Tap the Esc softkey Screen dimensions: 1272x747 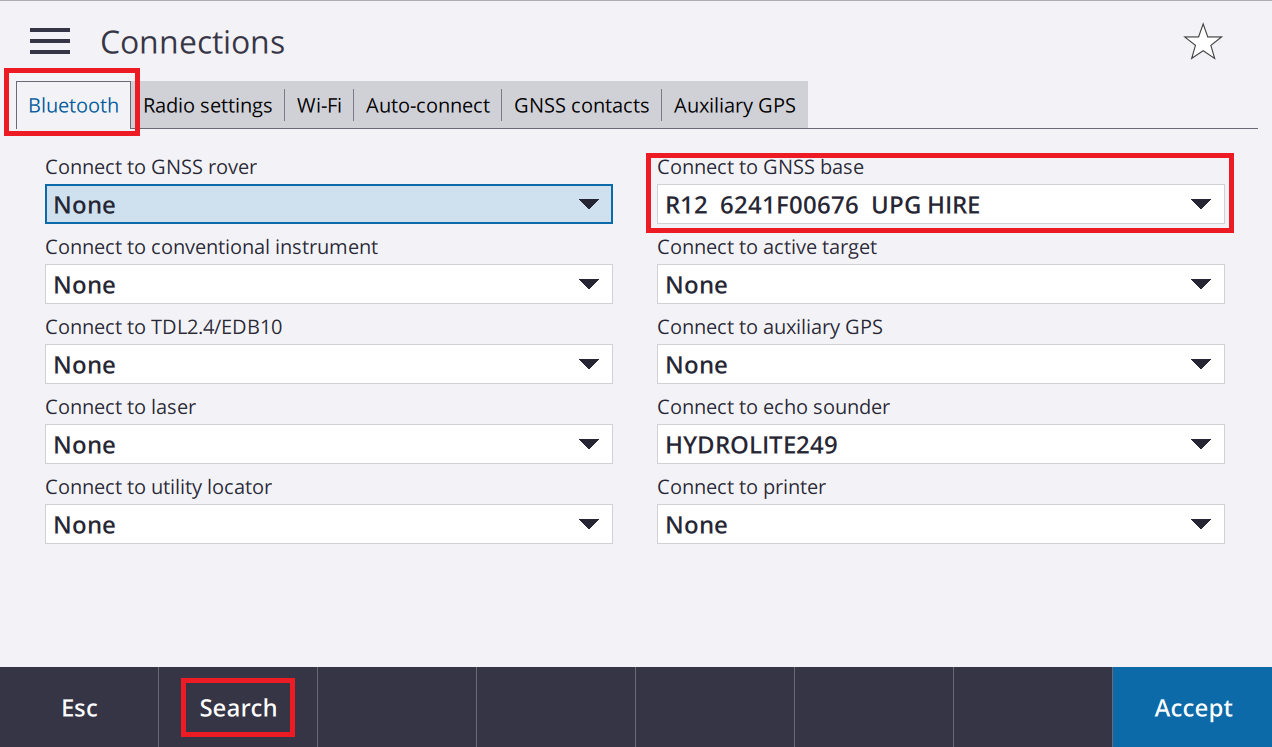79,707
